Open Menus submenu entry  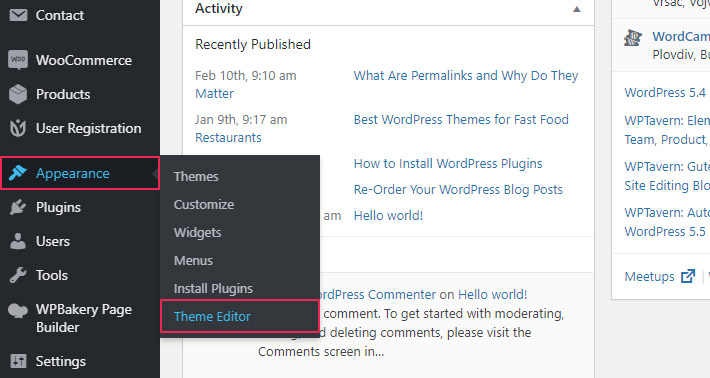click(193, 261)
